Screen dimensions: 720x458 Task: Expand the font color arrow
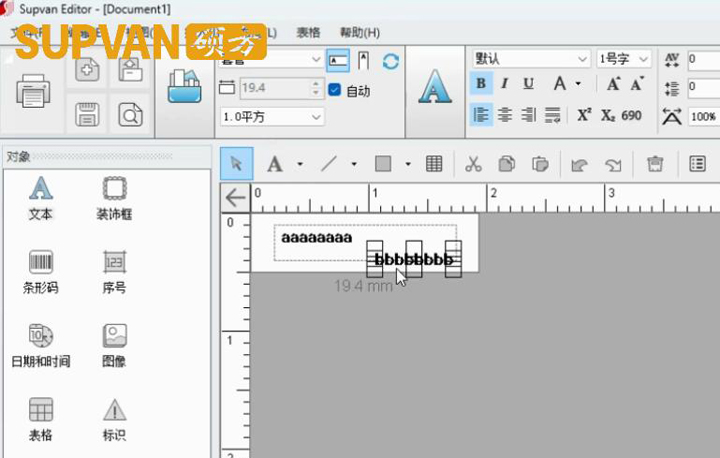click(x=578, y=84)
